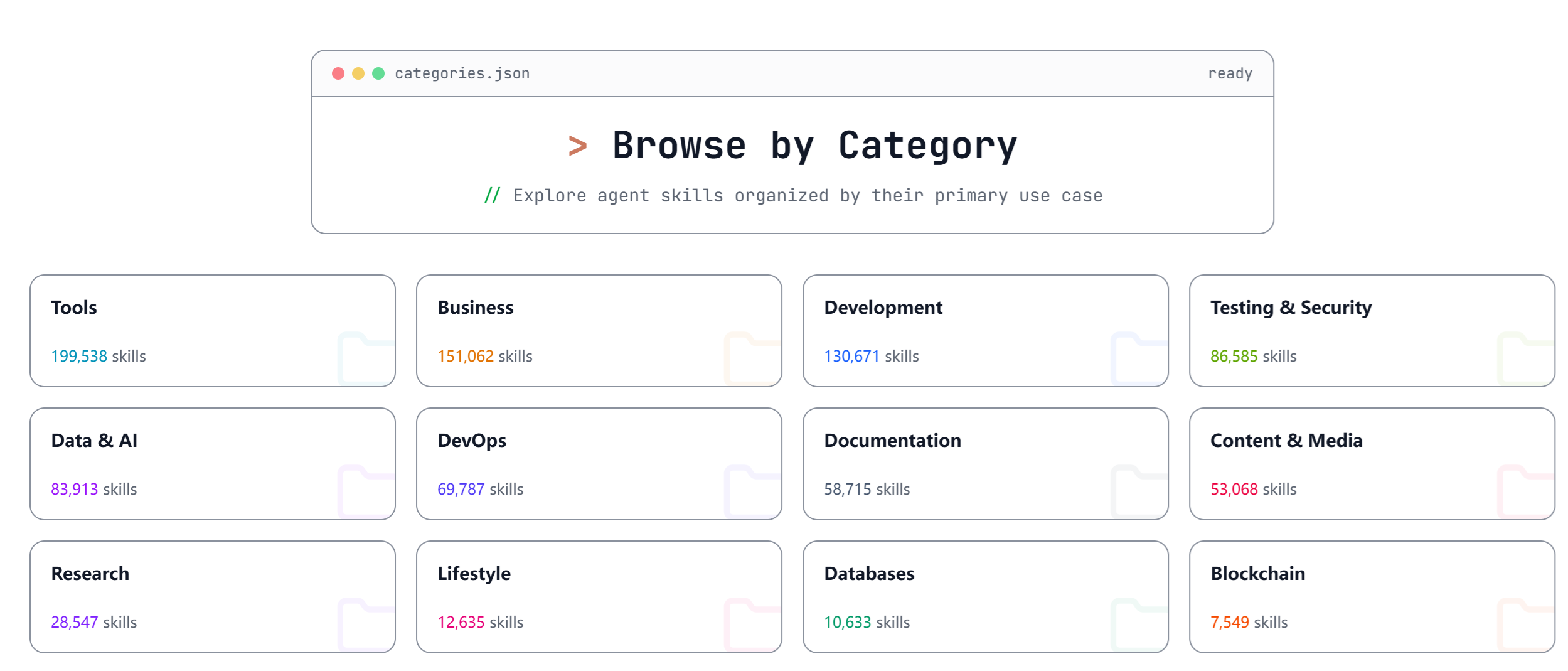The image size is (1568, 671).
Task: Click the orange prompt arrow before heading
Action: 577,146
